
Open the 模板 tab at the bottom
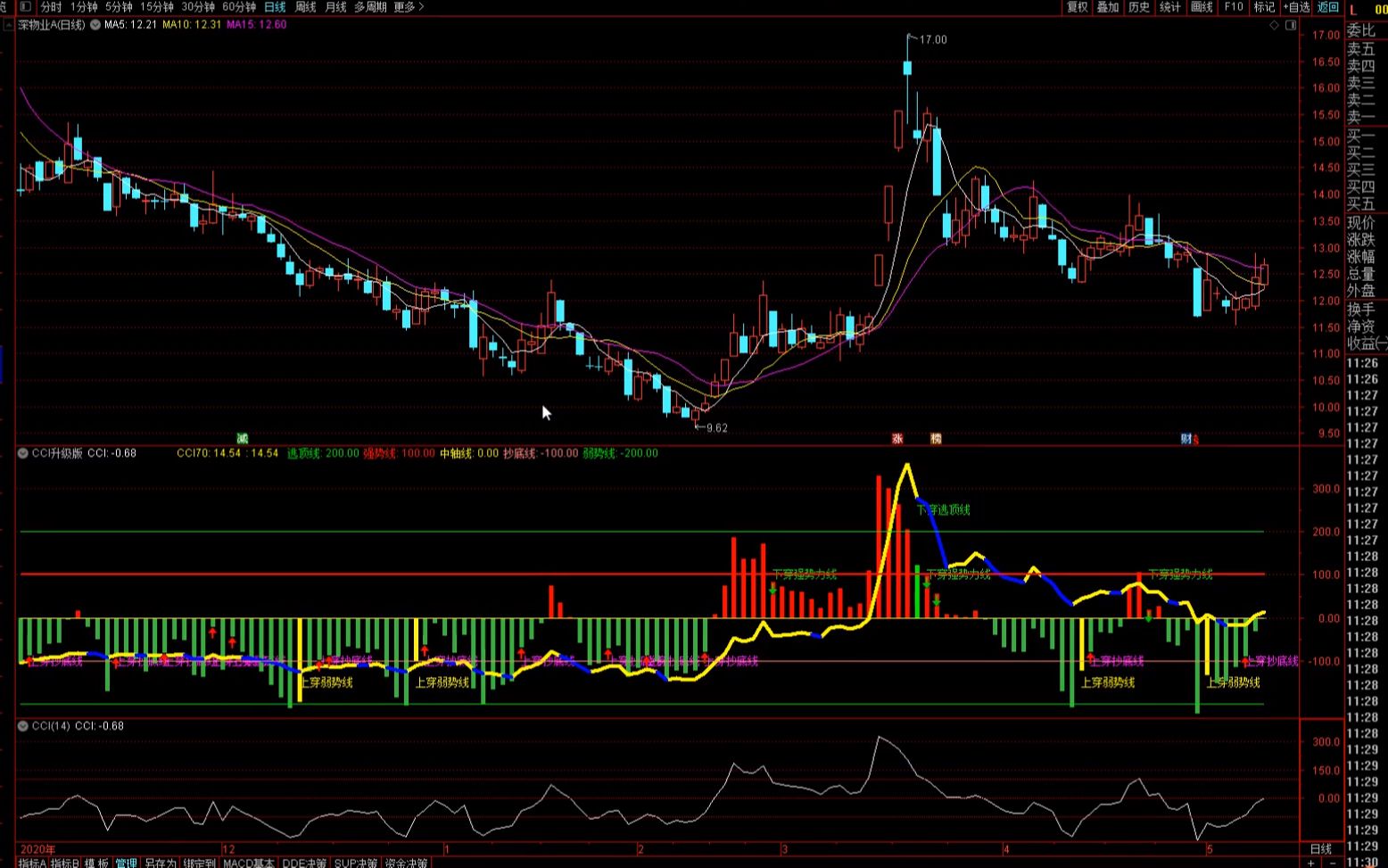pos(96,863)
